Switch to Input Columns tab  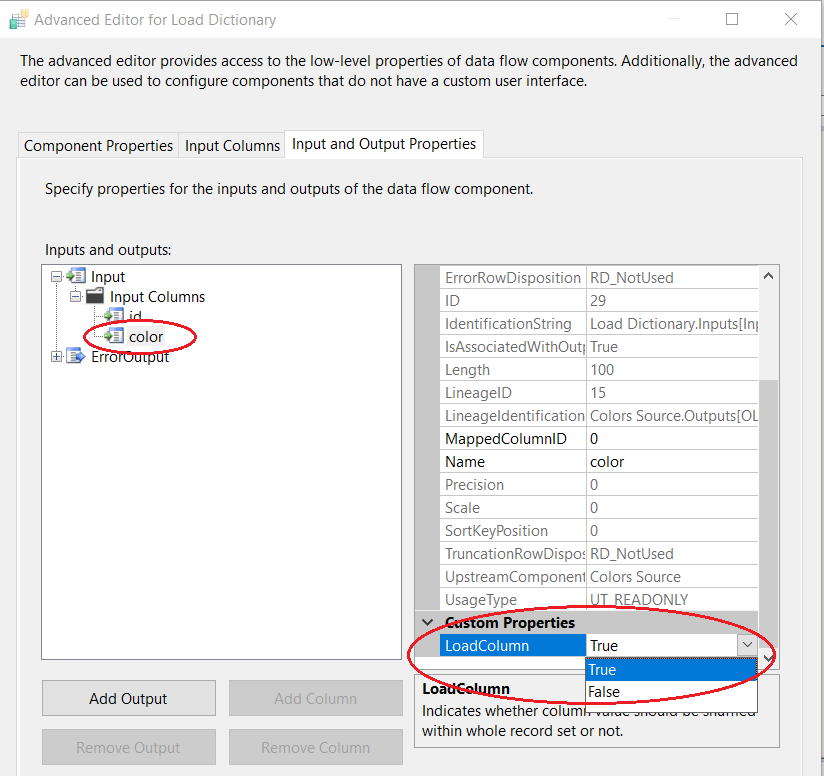[x=232, y=146]
